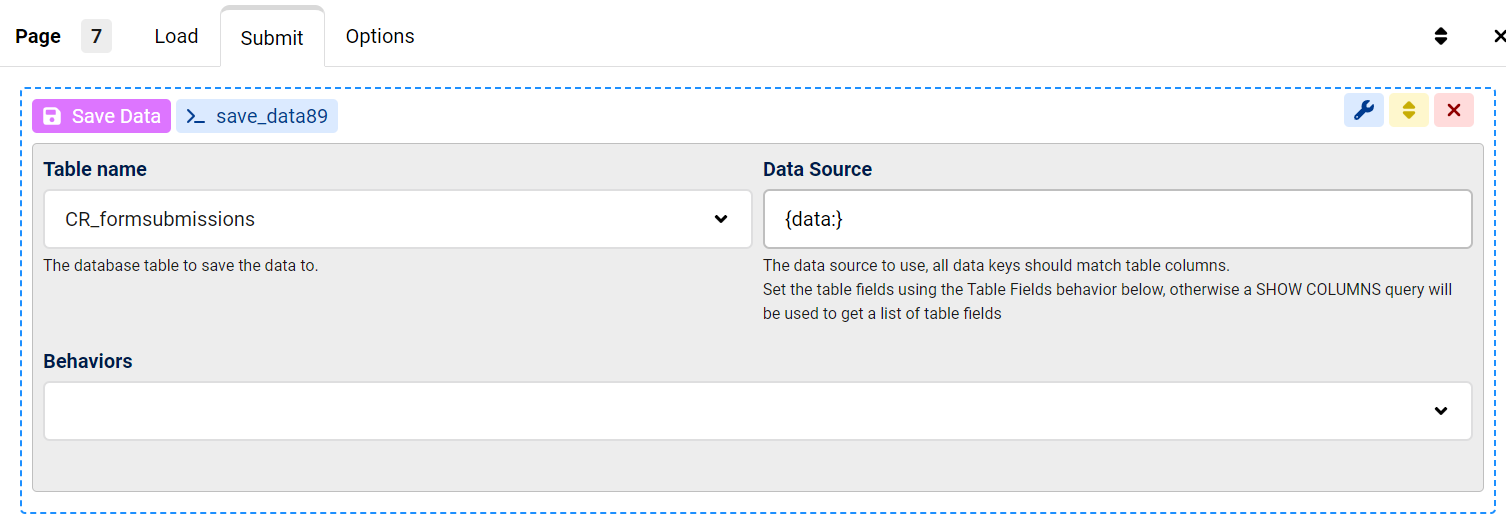Click the yellow reorder arrows icon
The width and height of the screenshot is (1506, 516).
pos(1408,111)
